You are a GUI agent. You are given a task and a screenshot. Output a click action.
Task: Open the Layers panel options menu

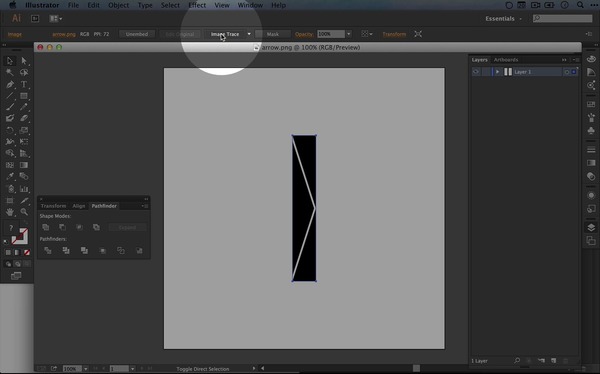575,60
